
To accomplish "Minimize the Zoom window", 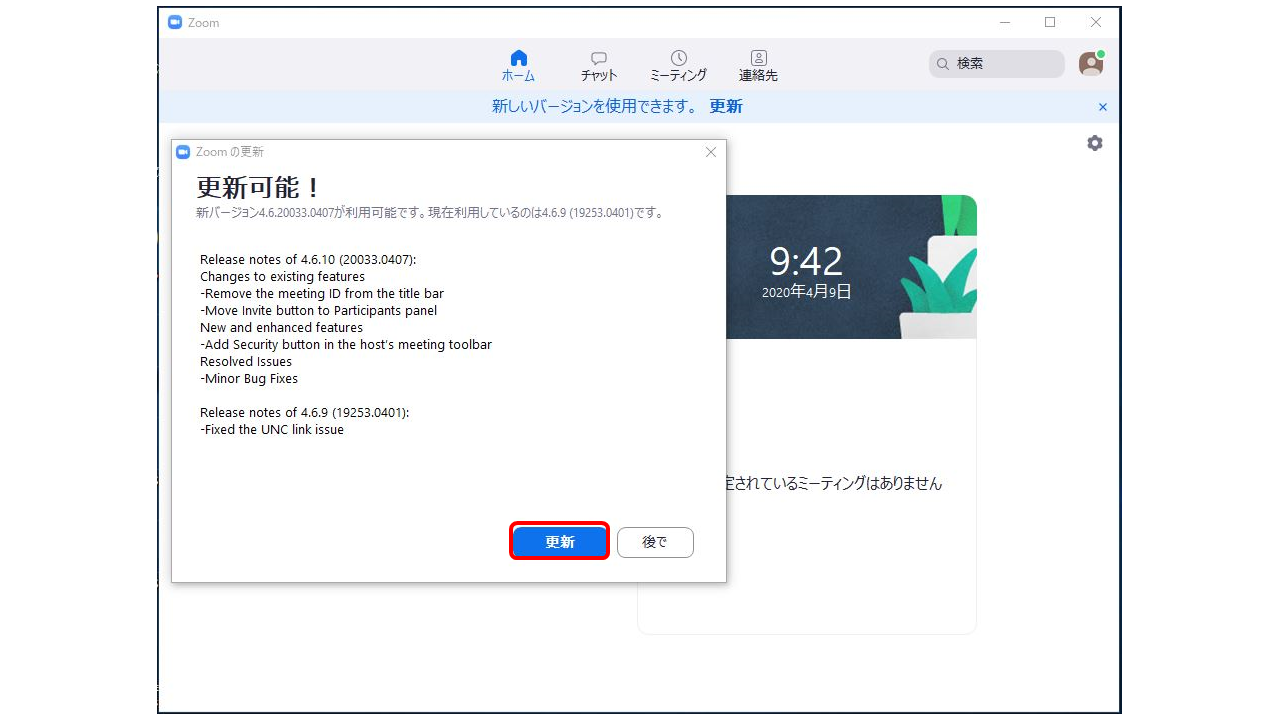I will coord(1005,22).
